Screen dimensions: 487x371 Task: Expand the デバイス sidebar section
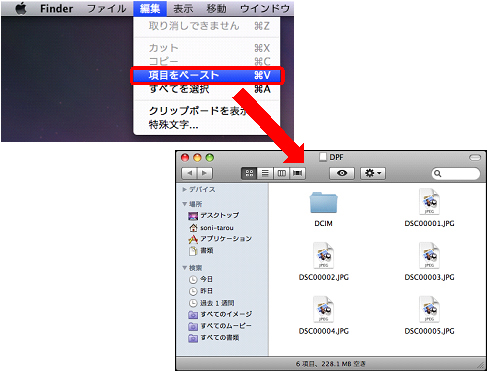(x=184, y=189)
